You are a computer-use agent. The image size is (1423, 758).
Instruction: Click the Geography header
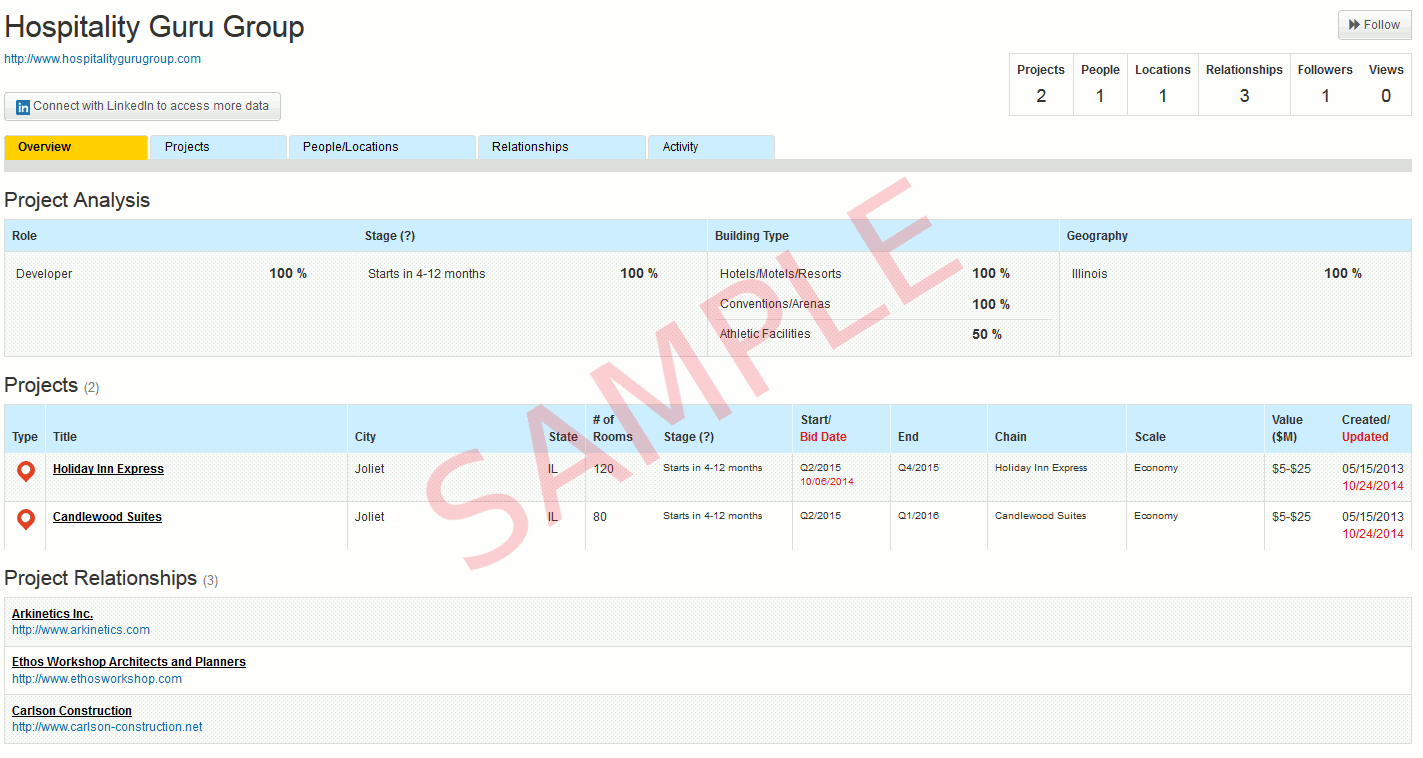coord(1097,236)
